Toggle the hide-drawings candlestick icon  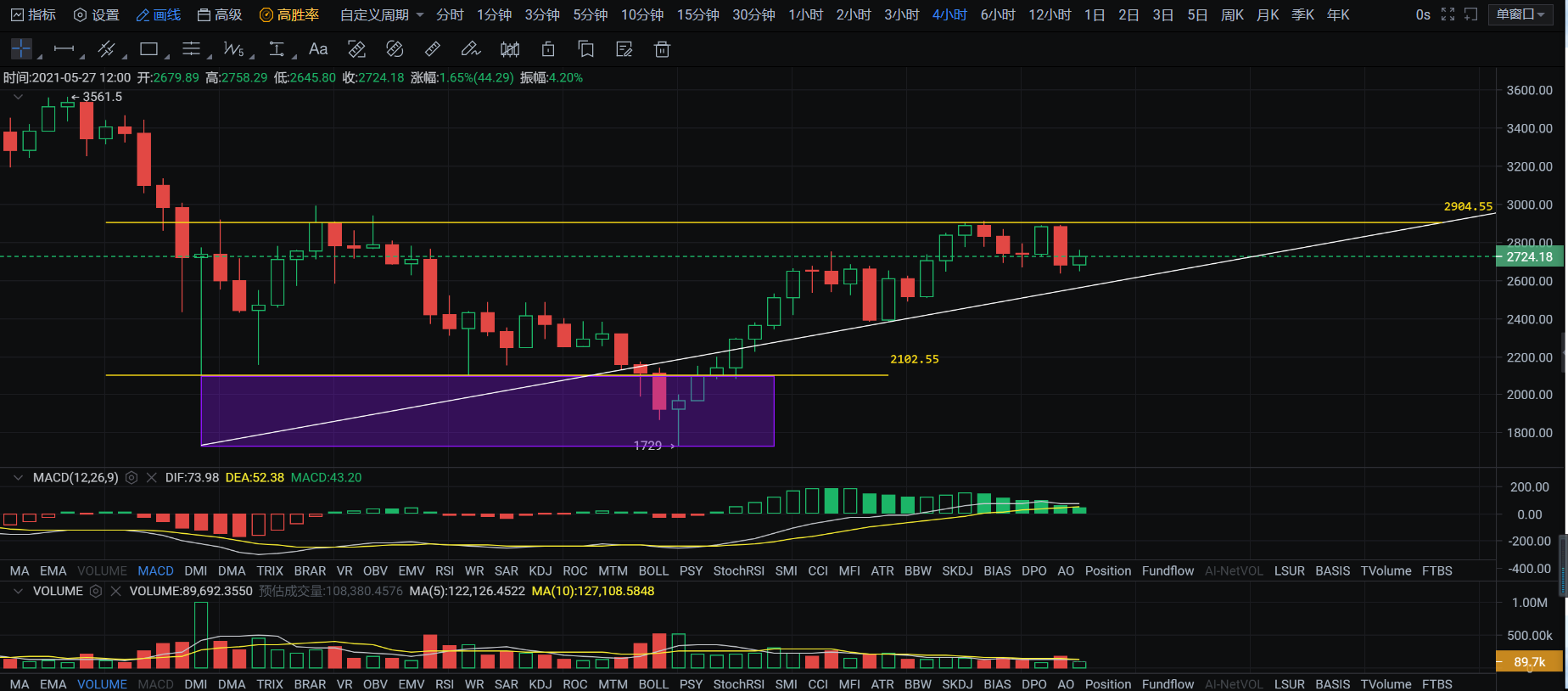tap(509, 49)
